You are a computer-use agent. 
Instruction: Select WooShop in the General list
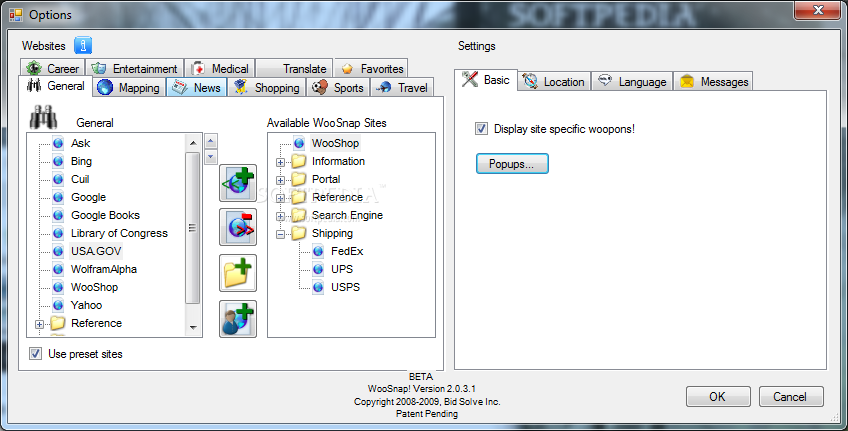click(94, 287)
